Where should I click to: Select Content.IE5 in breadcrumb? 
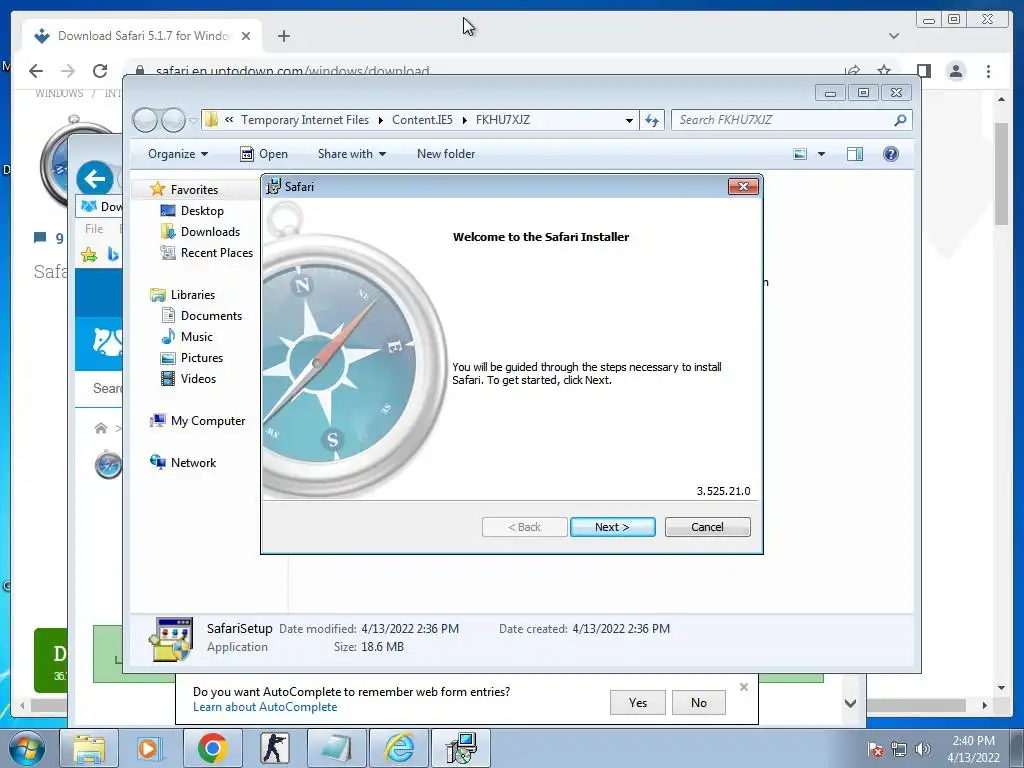(x=422, y=120)
